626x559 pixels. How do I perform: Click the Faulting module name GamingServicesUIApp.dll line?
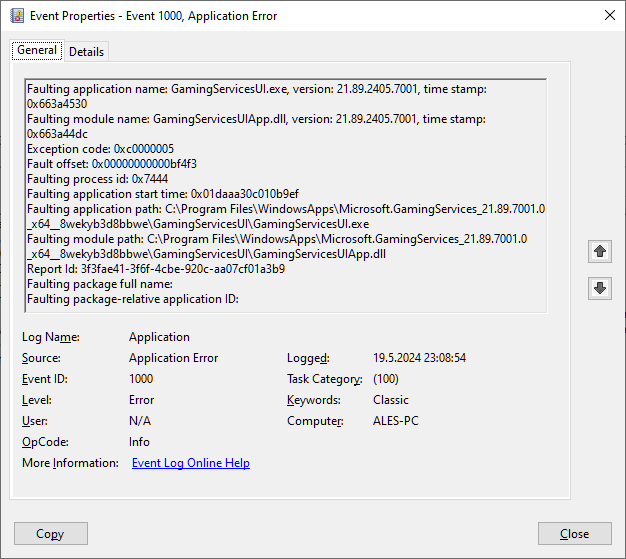coord(256,126)
